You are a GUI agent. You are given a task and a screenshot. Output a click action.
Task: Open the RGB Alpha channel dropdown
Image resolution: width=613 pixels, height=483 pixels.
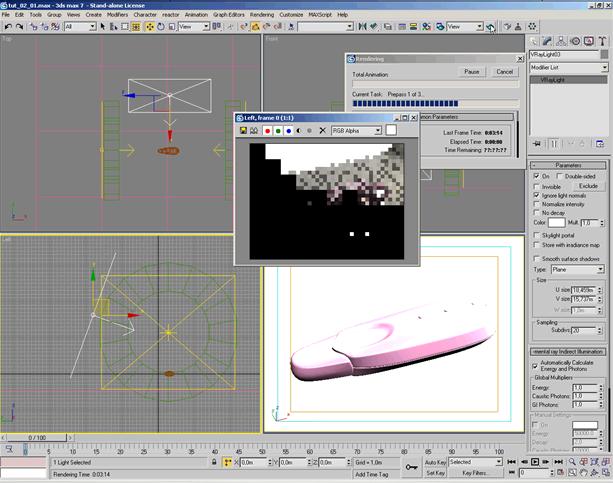point(356,131)
